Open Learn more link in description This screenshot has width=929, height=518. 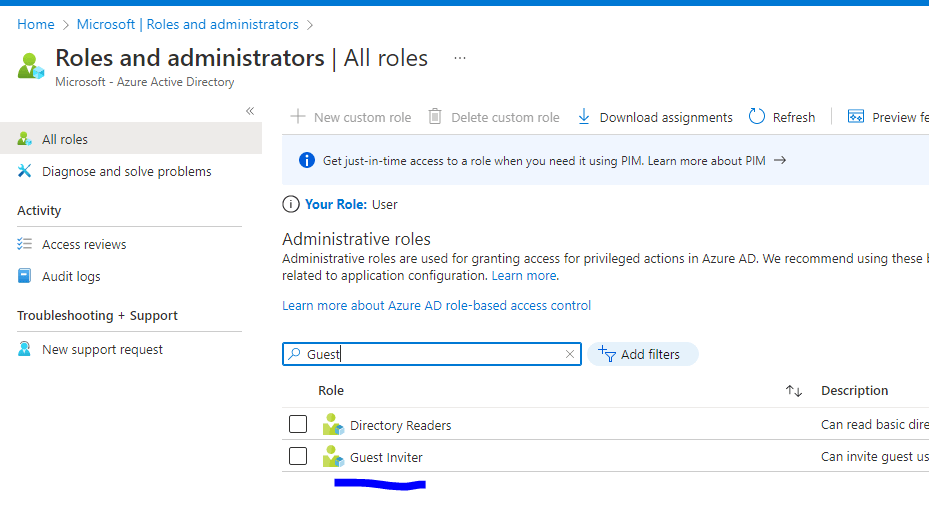524,276
